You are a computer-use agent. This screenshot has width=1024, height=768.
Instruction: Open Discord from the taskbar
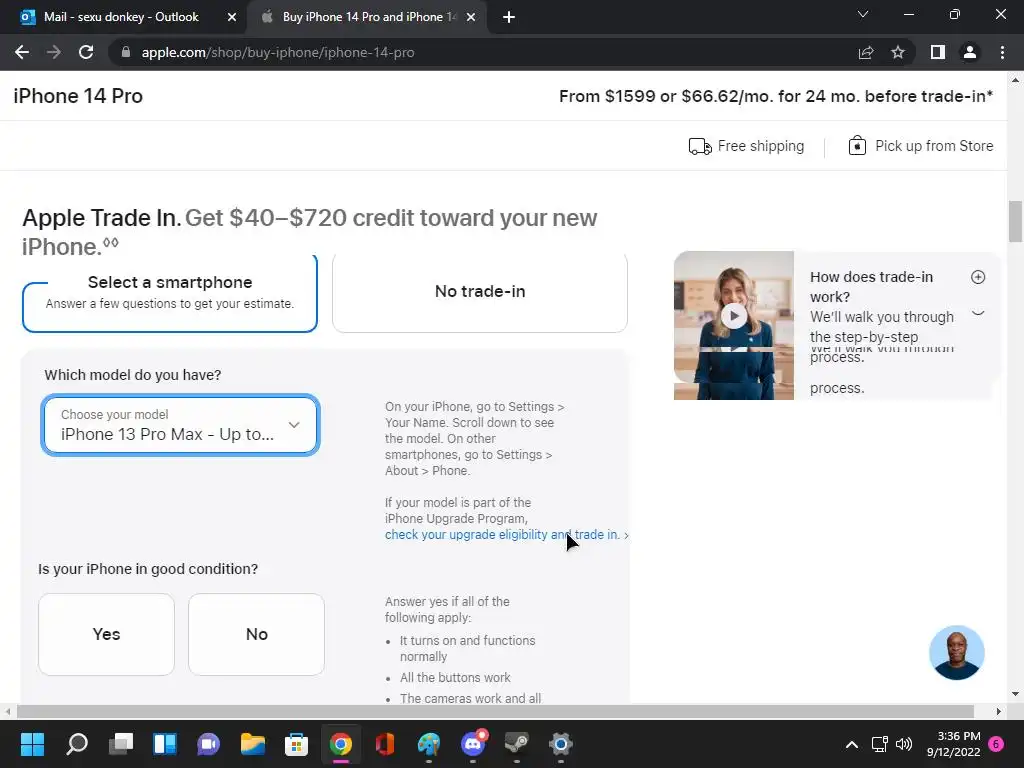pos(473,744)
